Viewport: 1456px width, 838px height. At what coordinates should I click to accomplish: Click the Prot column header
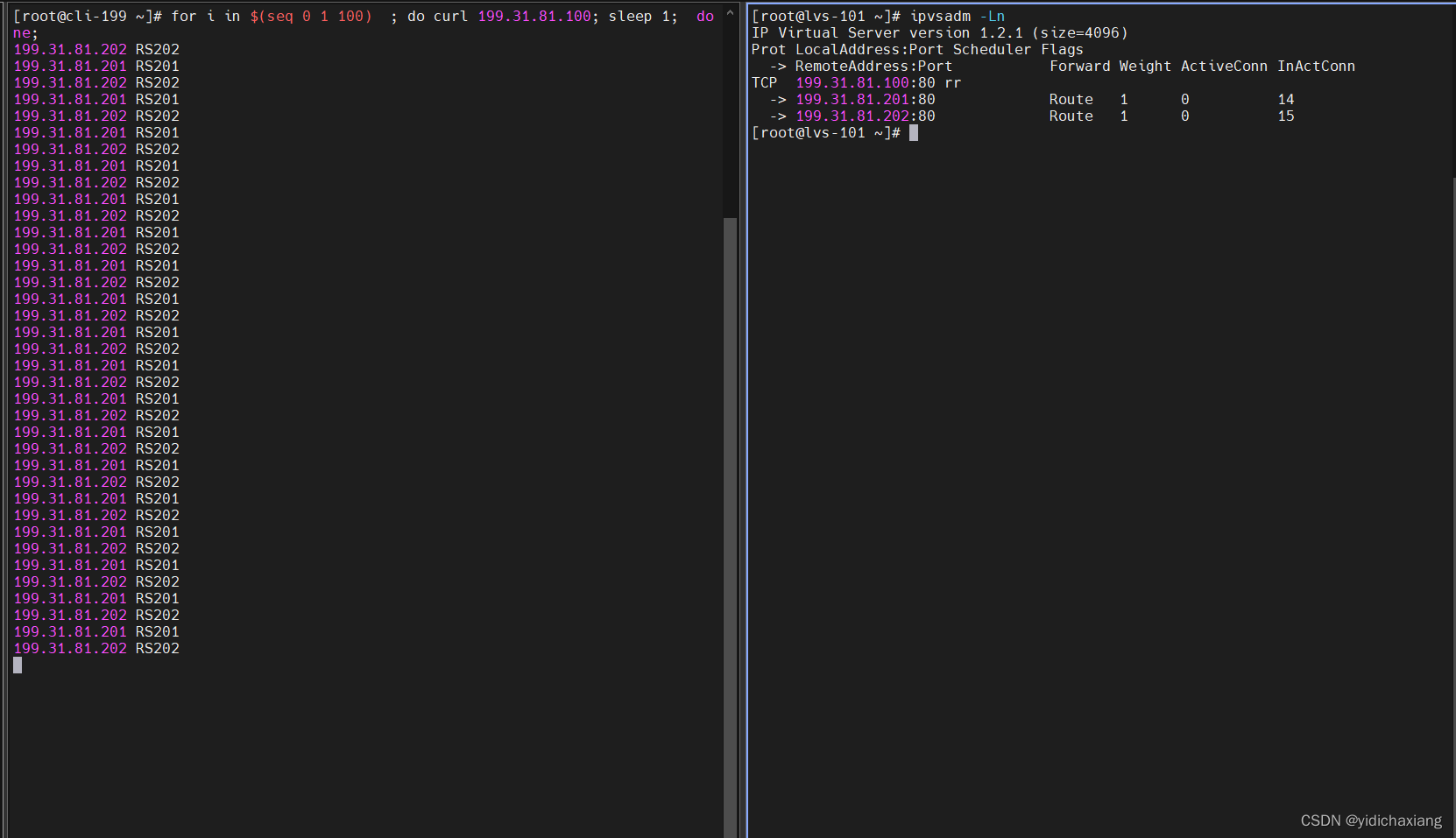click(x=769, y=50)
